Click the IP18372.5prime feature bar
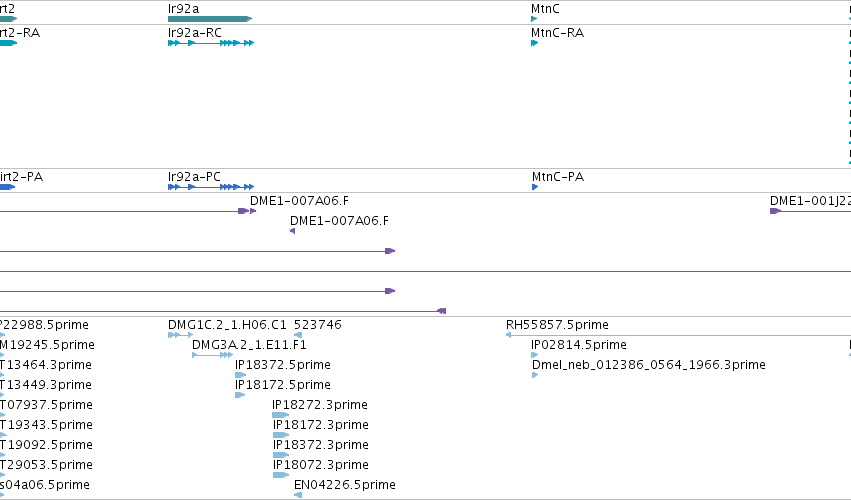 (x=240, y=375)
